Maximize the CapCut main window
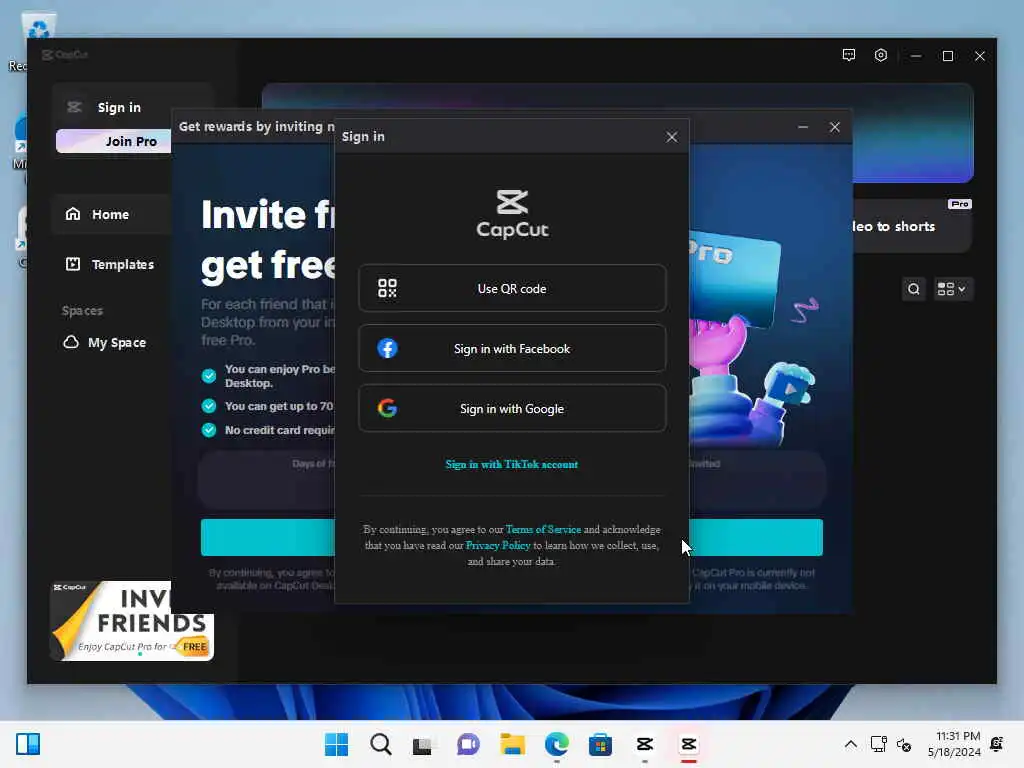 (x=948, y=56)
